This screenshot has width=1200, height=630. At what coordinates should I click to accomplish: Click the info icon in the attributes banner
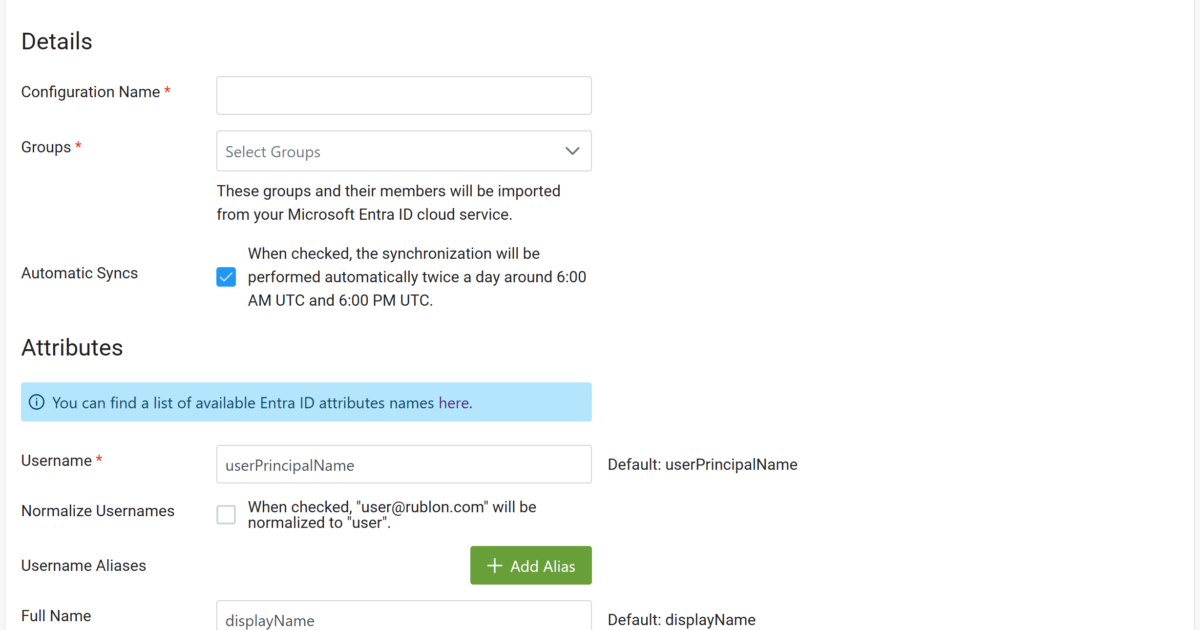click(37, 403)
